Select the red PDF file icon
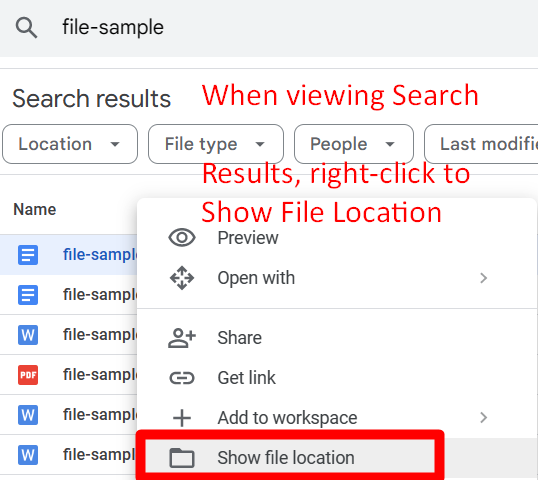 point(28,375)
